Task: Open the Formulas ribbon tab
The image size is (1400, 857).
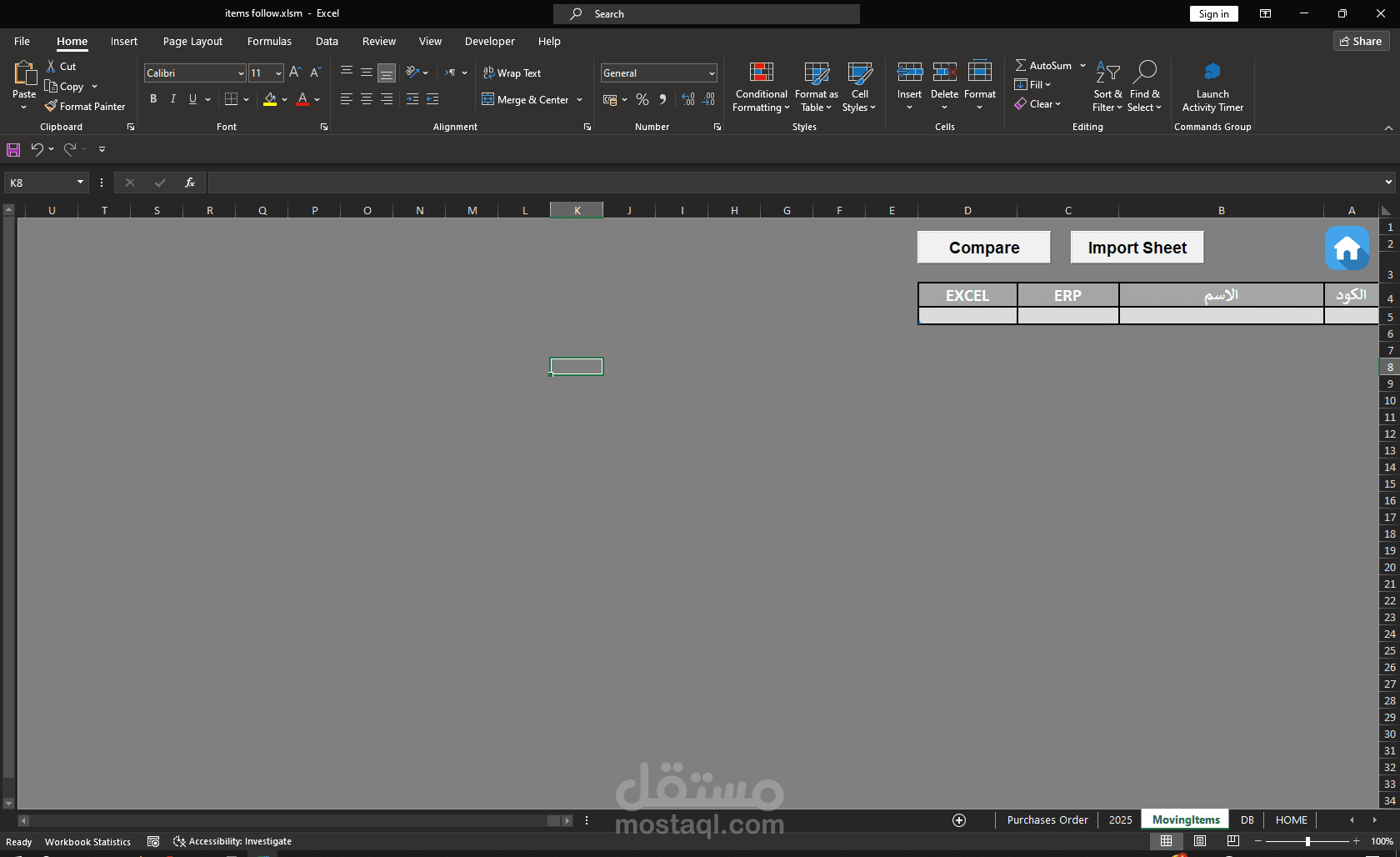Action: tap(269, 41)
